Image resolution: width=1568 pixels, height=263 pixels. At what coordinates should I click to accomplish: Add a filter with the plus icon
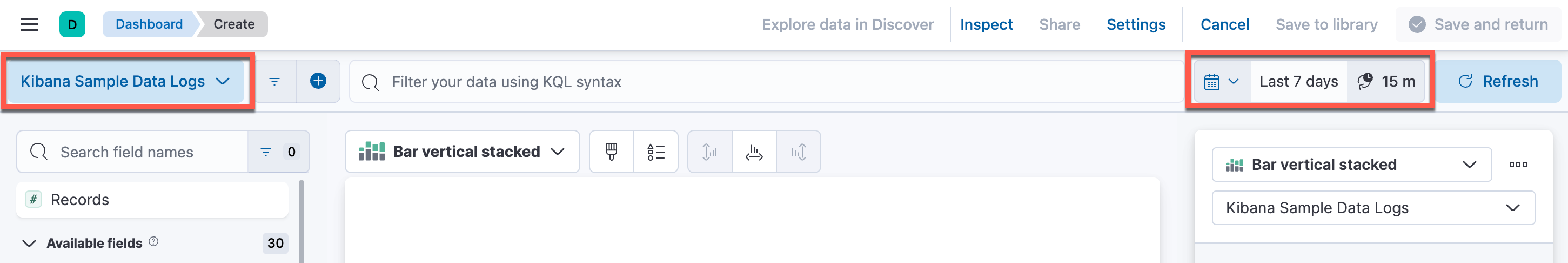318,81
